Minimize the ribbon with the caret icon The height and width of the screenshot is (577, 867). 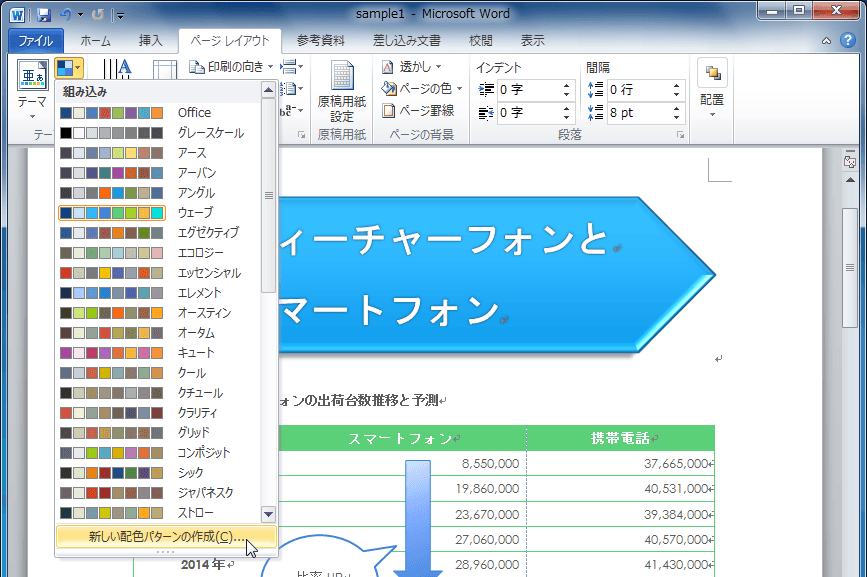tap(826, 41)
